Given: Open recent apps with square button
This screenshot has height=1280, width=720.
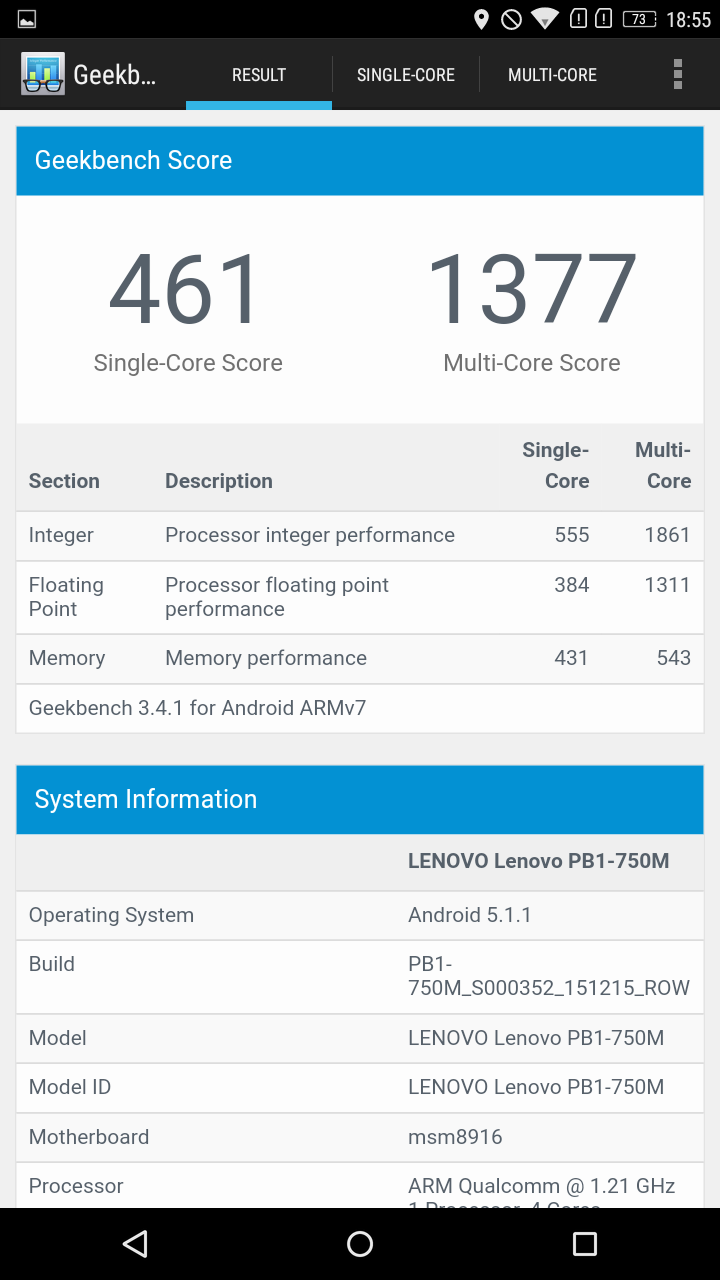Looking at the screenshot, I should 585,1243.
